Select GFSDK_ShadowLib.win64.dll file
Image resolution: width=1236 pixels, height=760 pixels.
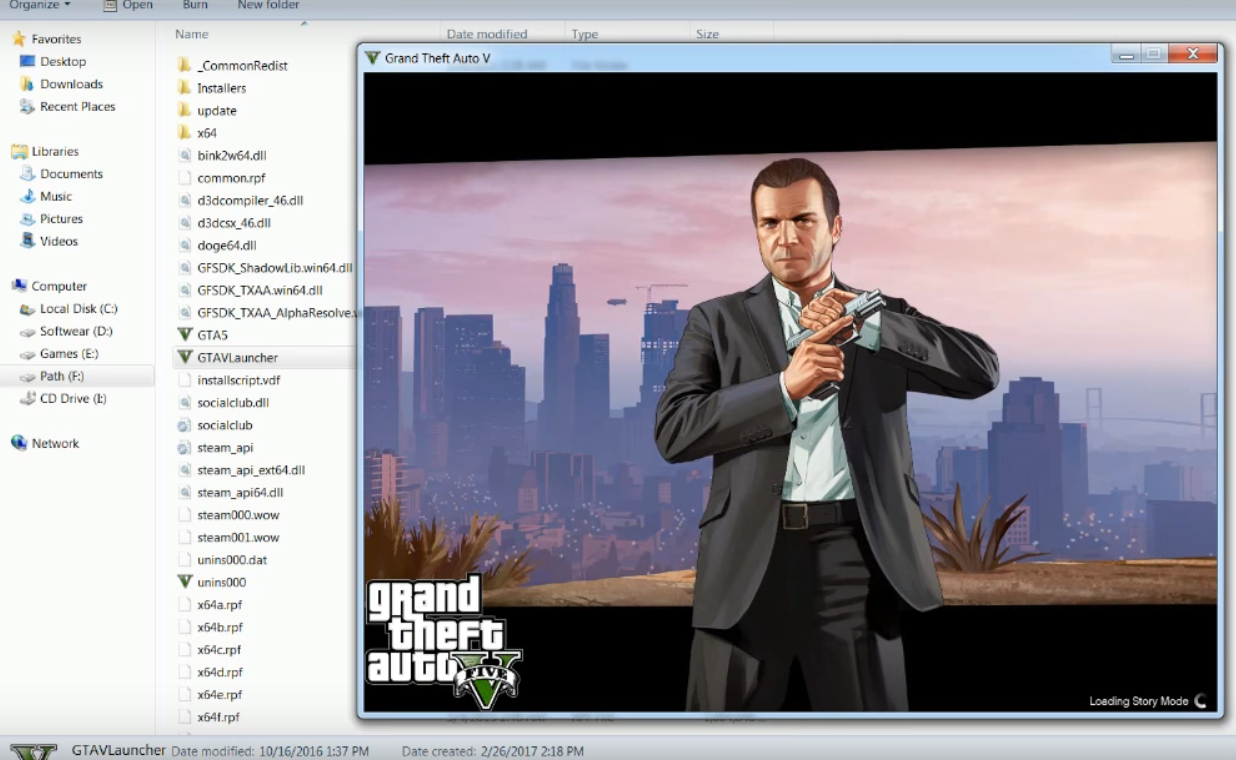pos(275,268)
